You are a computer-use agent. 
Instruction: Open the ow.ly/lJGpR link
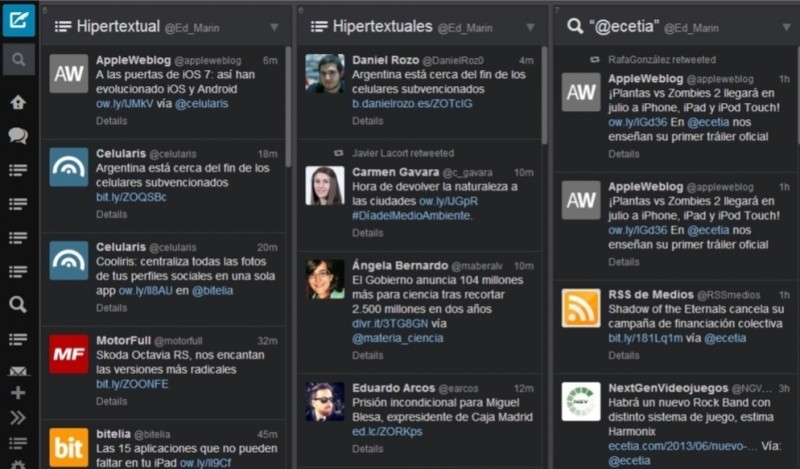448,201
